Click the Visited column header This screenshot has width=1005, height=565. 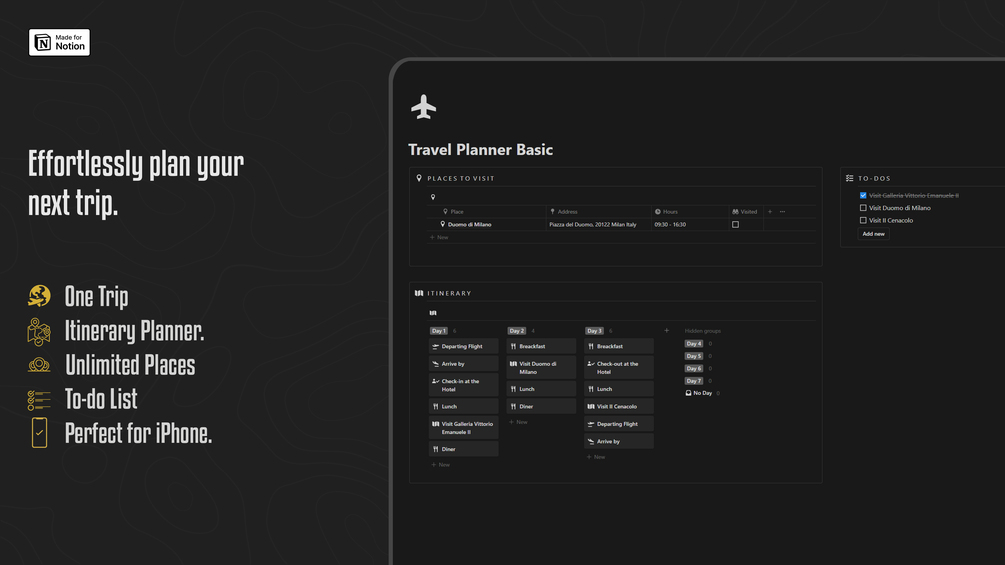(x=745, y=211)
